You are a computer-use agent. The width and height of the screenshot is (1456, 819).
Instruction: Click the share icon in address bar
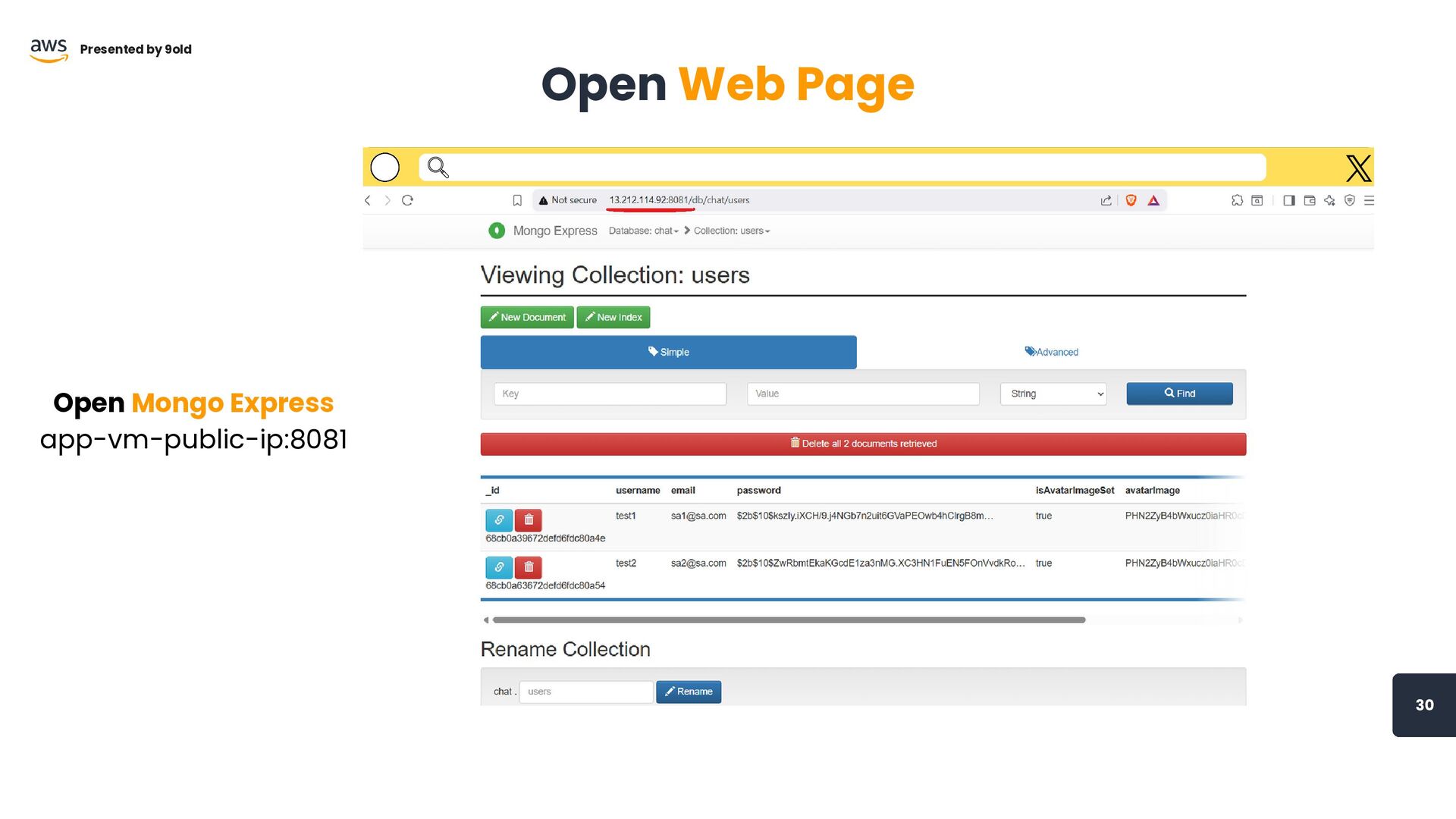pos(1106,200)
